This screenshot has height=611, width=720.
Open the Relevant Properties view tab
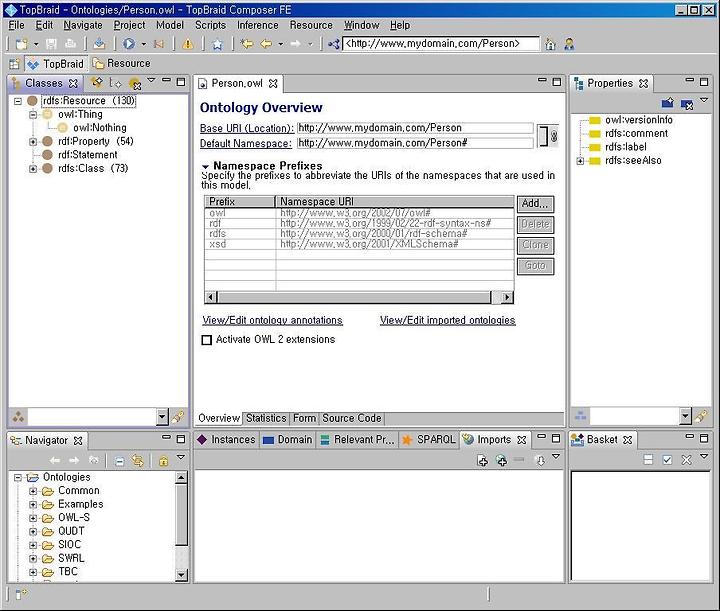pos(357,439)
